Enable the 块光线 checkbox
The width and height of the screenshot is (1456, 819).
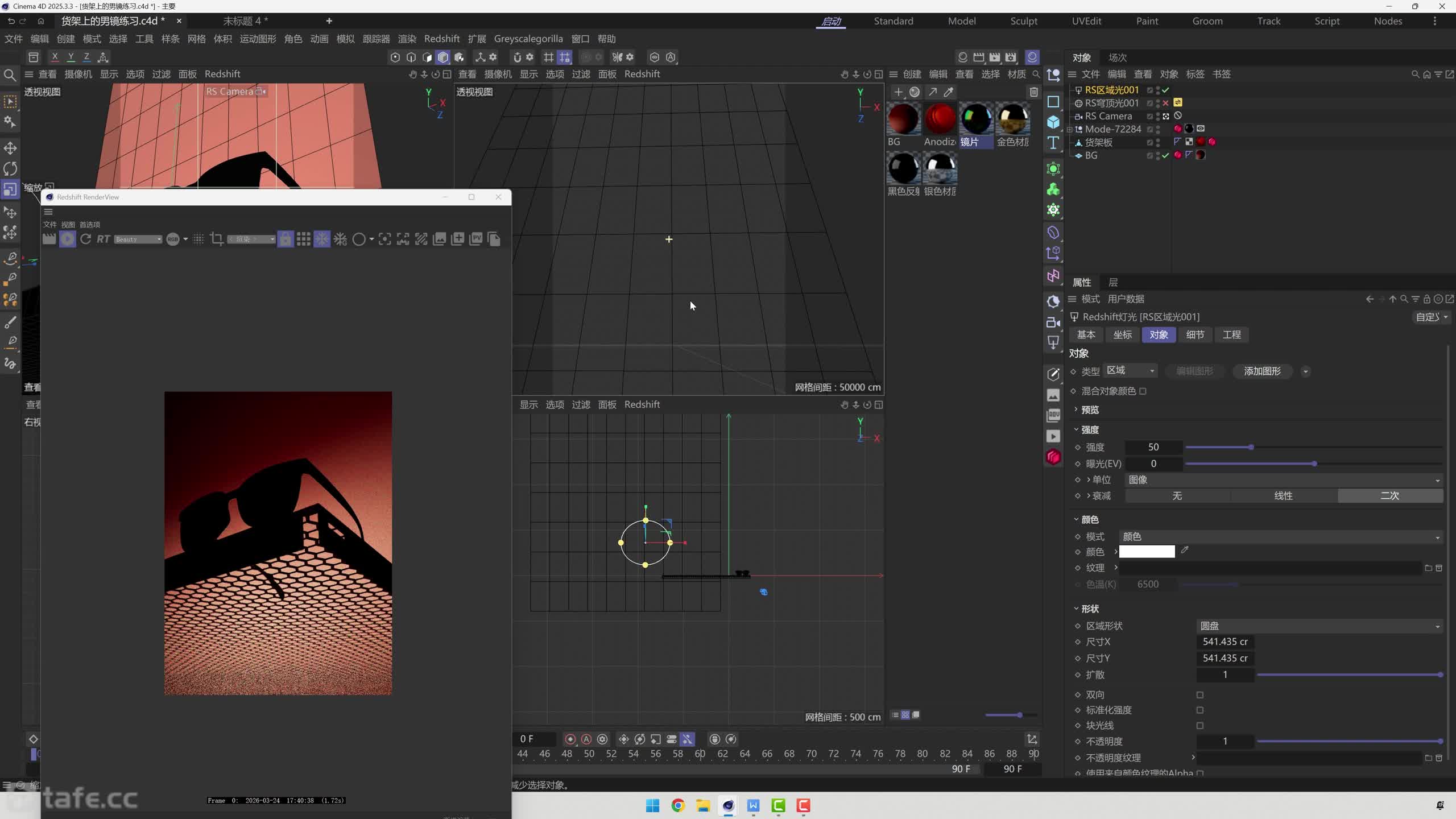[1200, 726]
